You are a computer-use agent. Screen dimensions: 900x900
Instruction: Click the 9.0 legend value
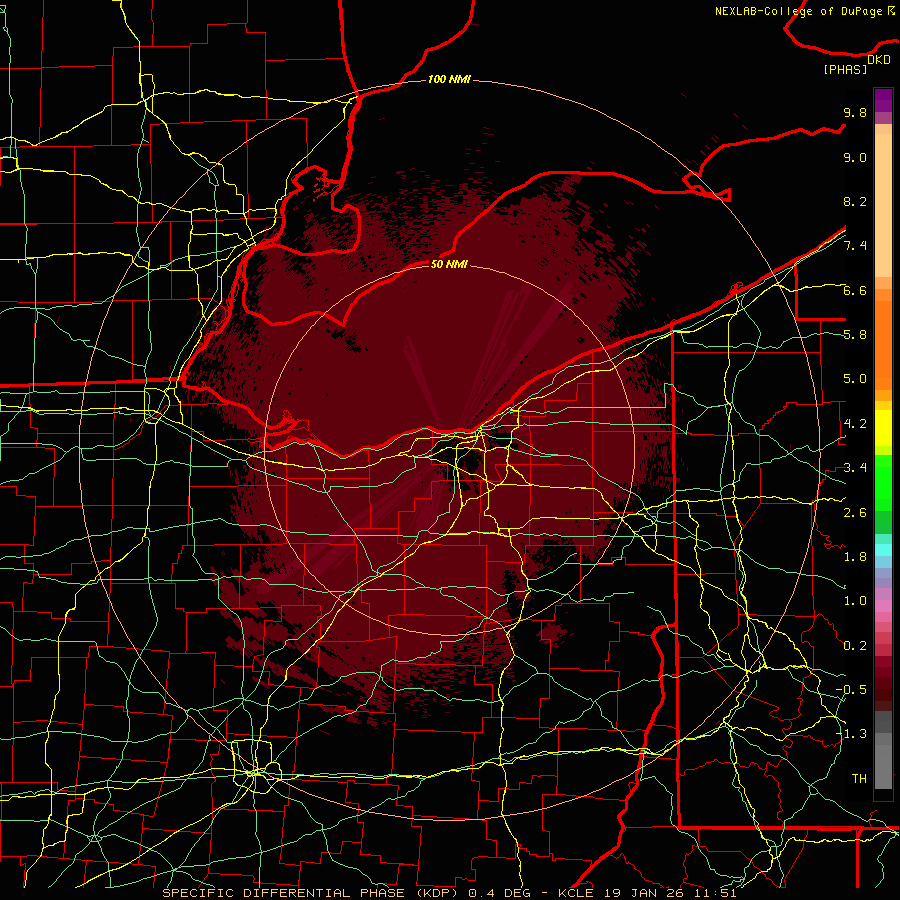(855, 157)
